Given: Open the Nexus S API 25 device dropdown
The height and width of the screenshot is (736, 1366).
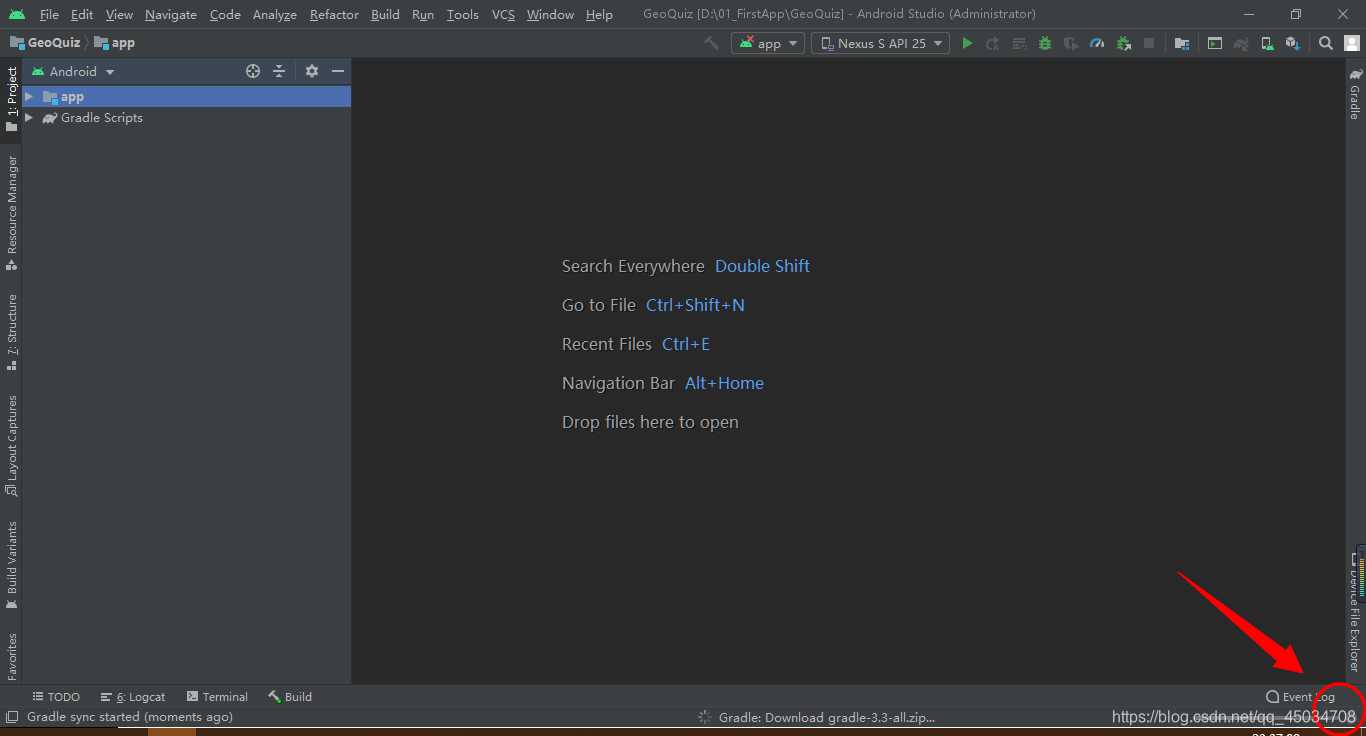Looking at the screenshot, I should 879,43.
